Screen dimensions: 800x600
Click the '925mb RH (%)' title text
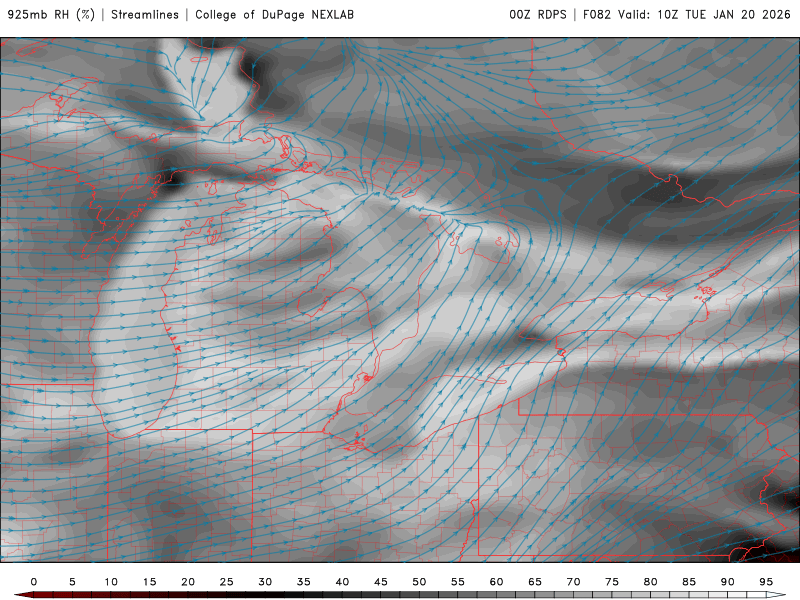tap(51, 15)
